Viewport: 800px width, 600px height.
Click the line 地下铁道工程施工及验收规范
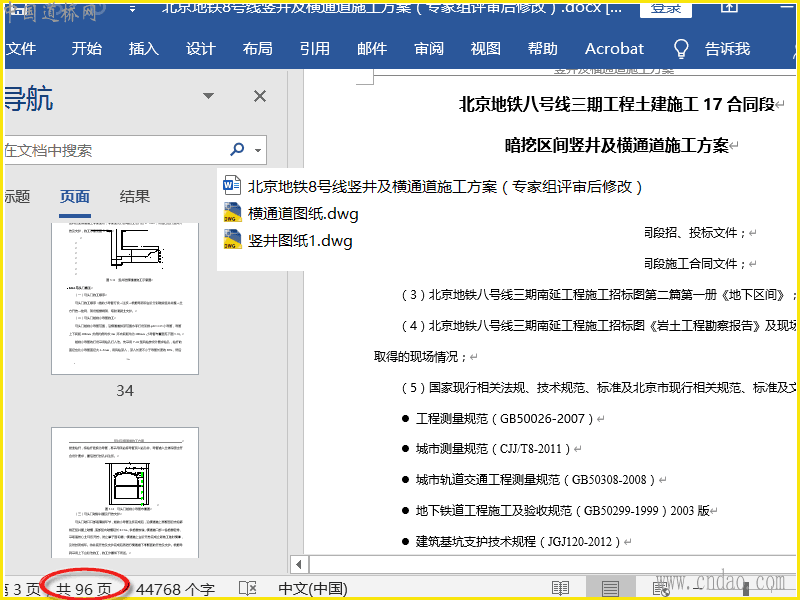pyautogui.click(x=562, y=510)
